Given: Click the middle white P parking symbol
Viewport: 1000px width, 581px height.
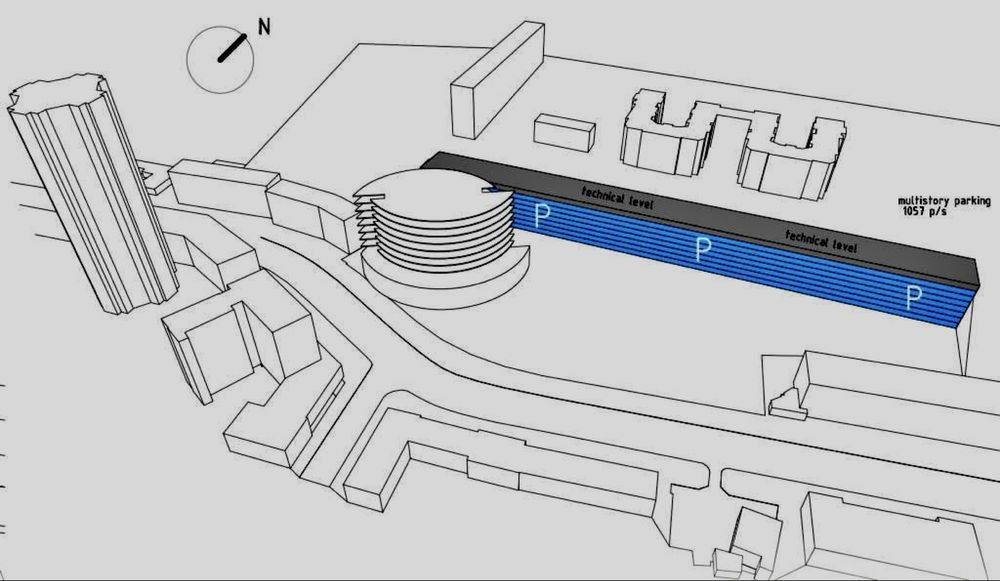Looking at the screenshot, I should pos(703,249).
